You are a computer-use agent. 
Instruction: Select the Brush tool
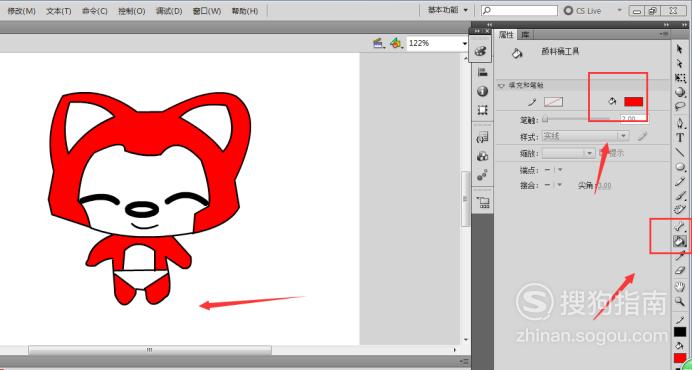(x=680, y=195)
